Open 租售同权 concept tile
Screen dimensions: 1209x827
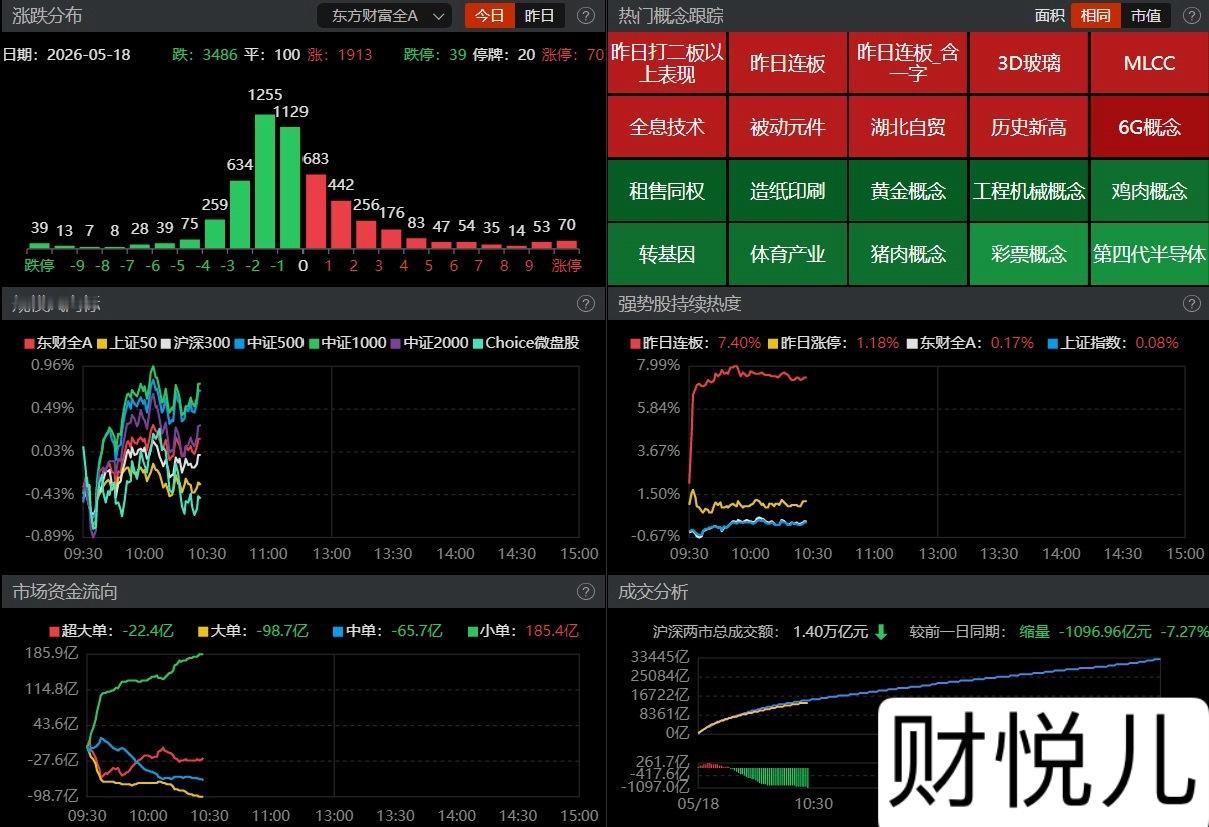[x=667, y=191]
